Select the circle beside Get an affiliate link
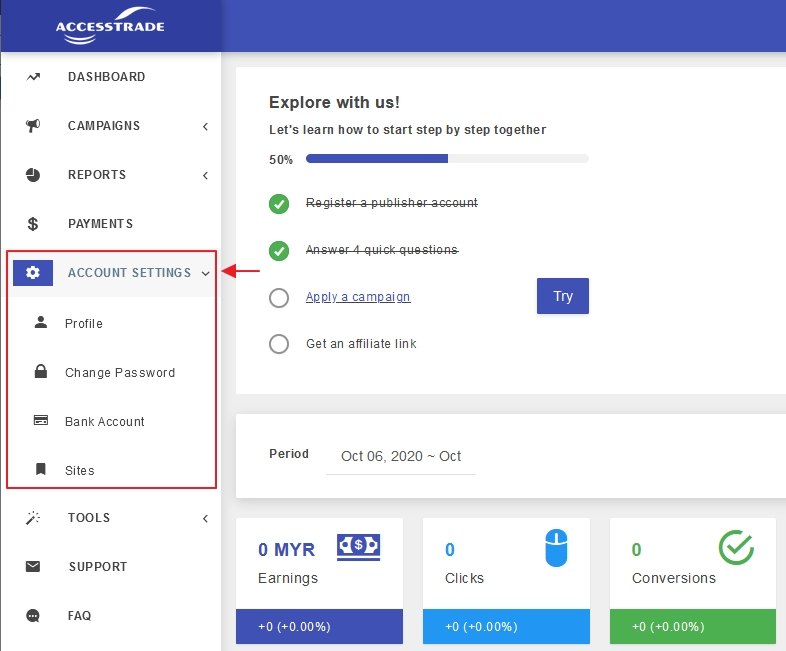This screenshot has height=651, width=786. (x=279, y=344)
